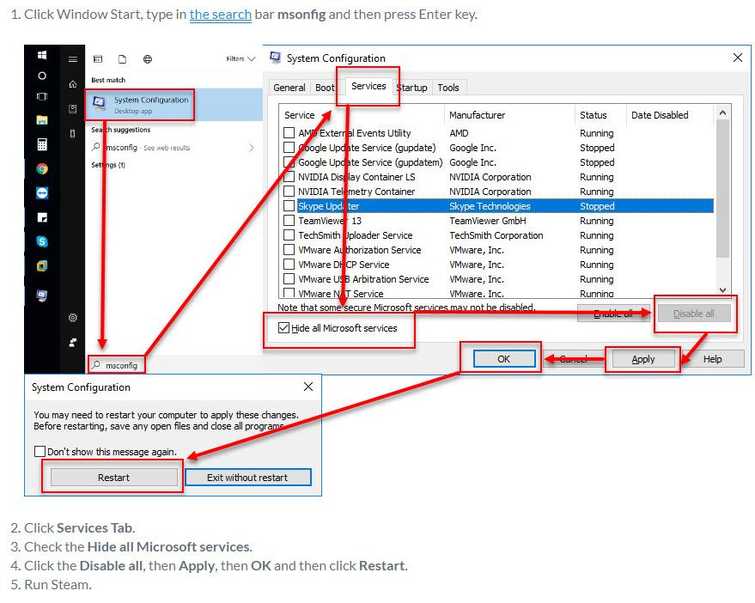Check VMware DHCP Service box
755x603 pixels.
(x=289, y=264)
